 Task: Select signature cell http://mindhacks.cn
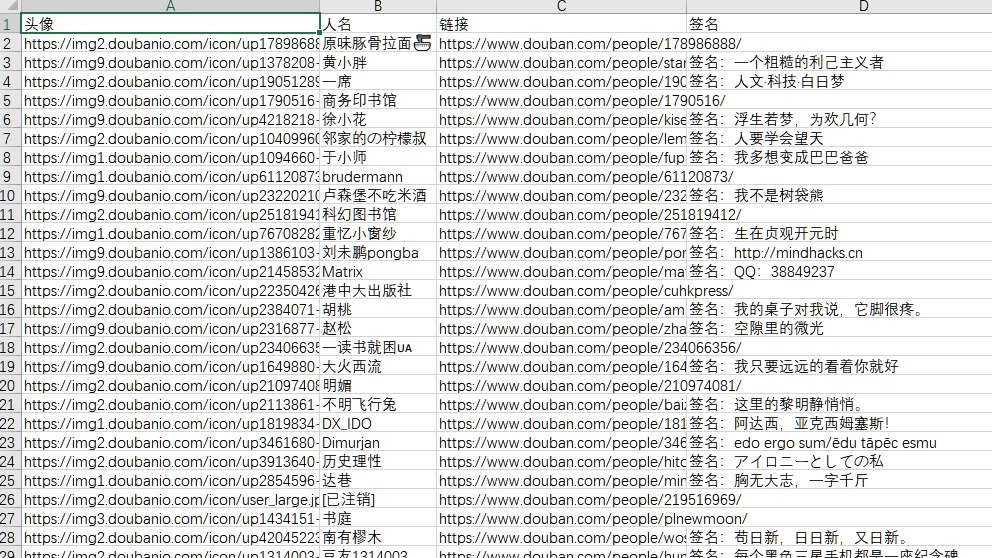click(839, 252)
